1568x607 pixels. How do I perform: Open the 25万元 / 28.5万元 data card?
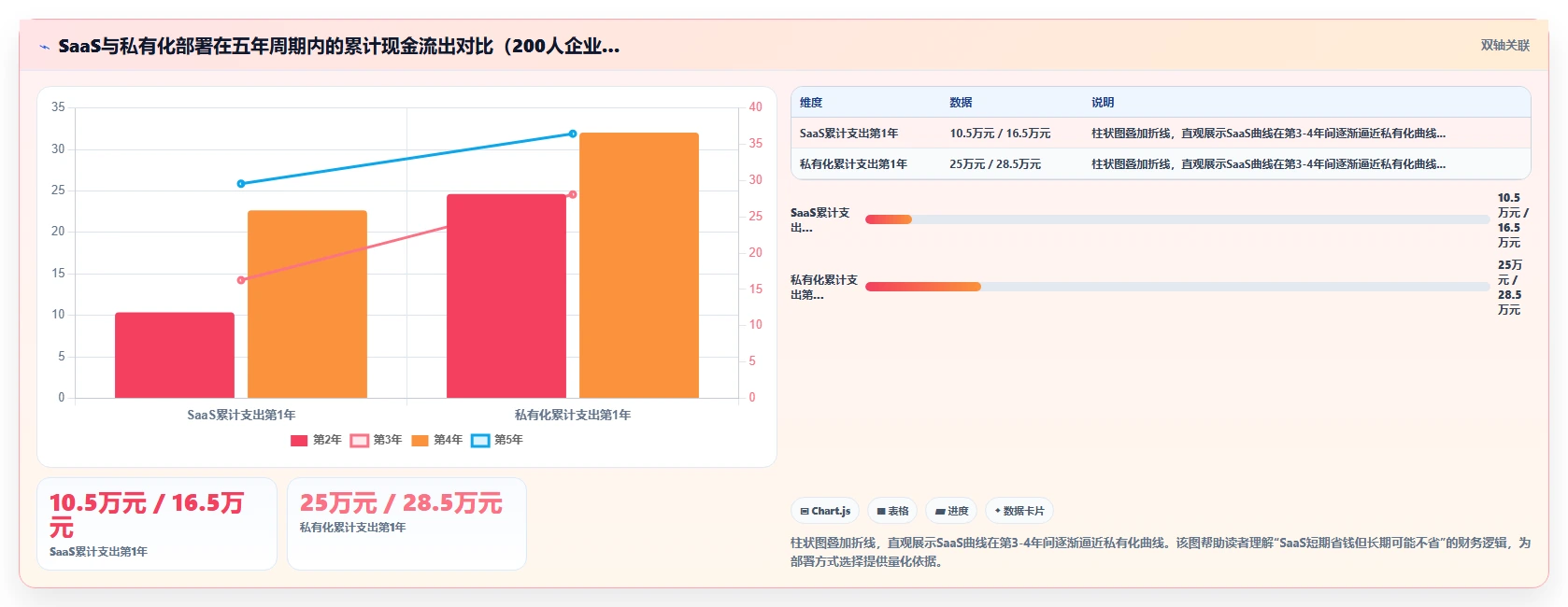point(406,524)
